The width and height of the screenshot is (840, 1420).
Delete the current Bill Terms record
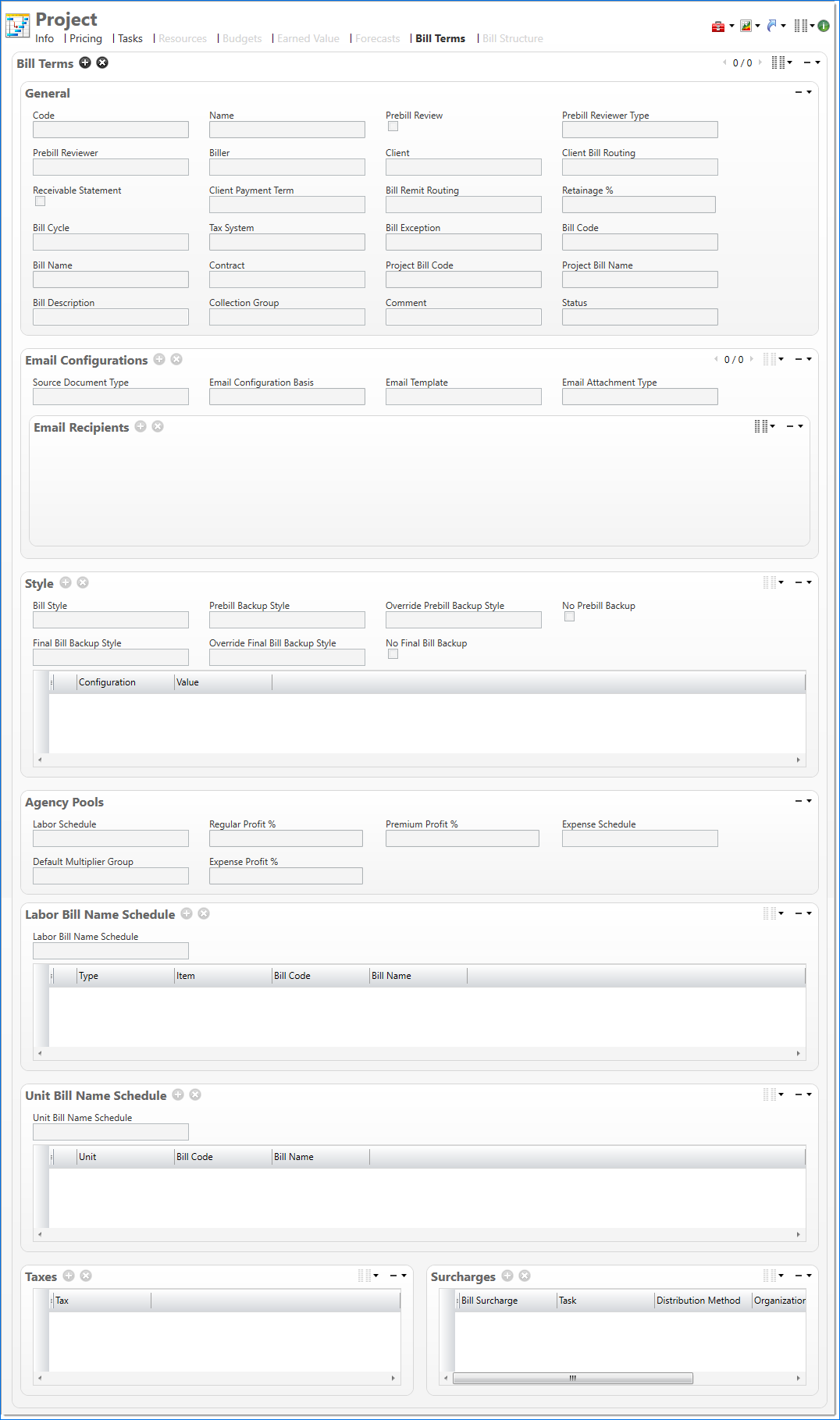pyautogui.click(x=102, y=62)
